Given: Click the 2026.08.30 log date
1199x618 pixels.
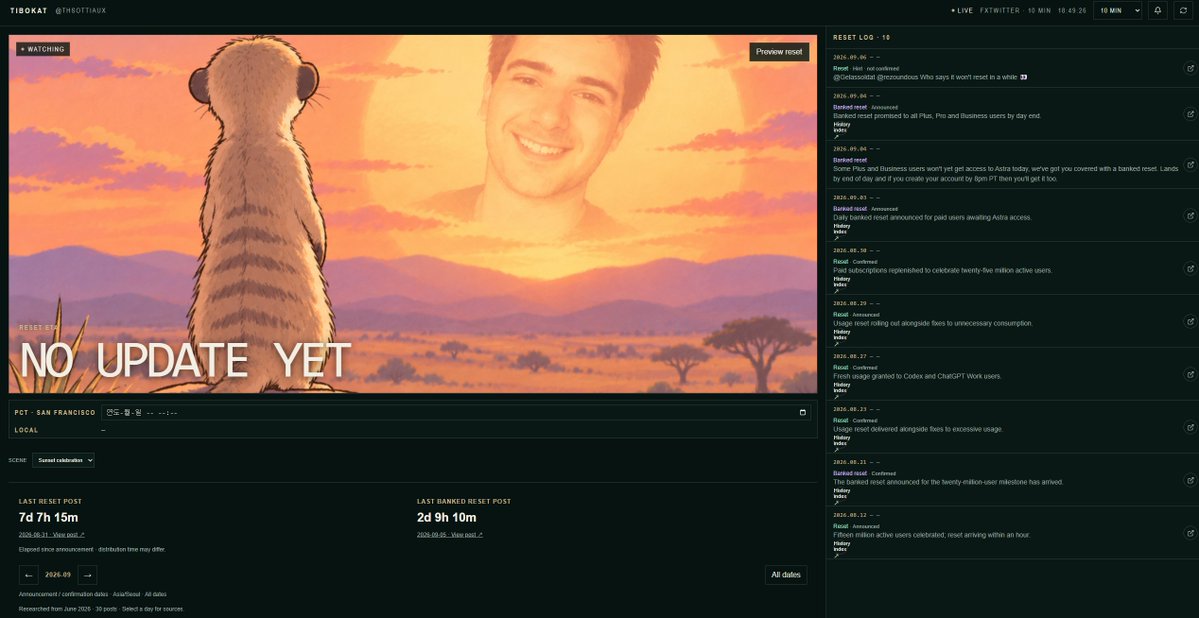Looking at the screenshot, I should tap(850, 250).
